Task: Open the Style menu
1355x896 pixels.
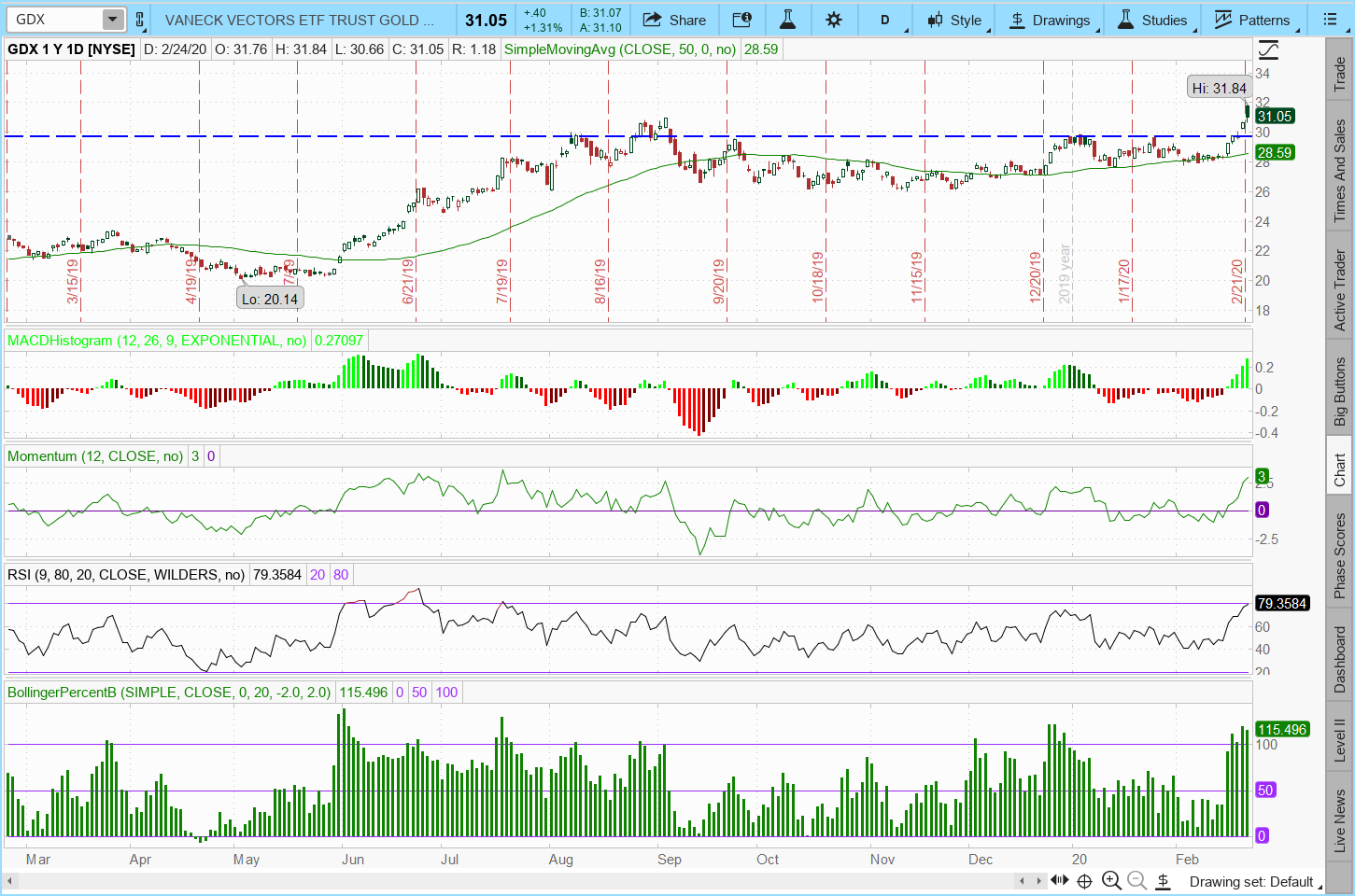Action: (954, 20)
